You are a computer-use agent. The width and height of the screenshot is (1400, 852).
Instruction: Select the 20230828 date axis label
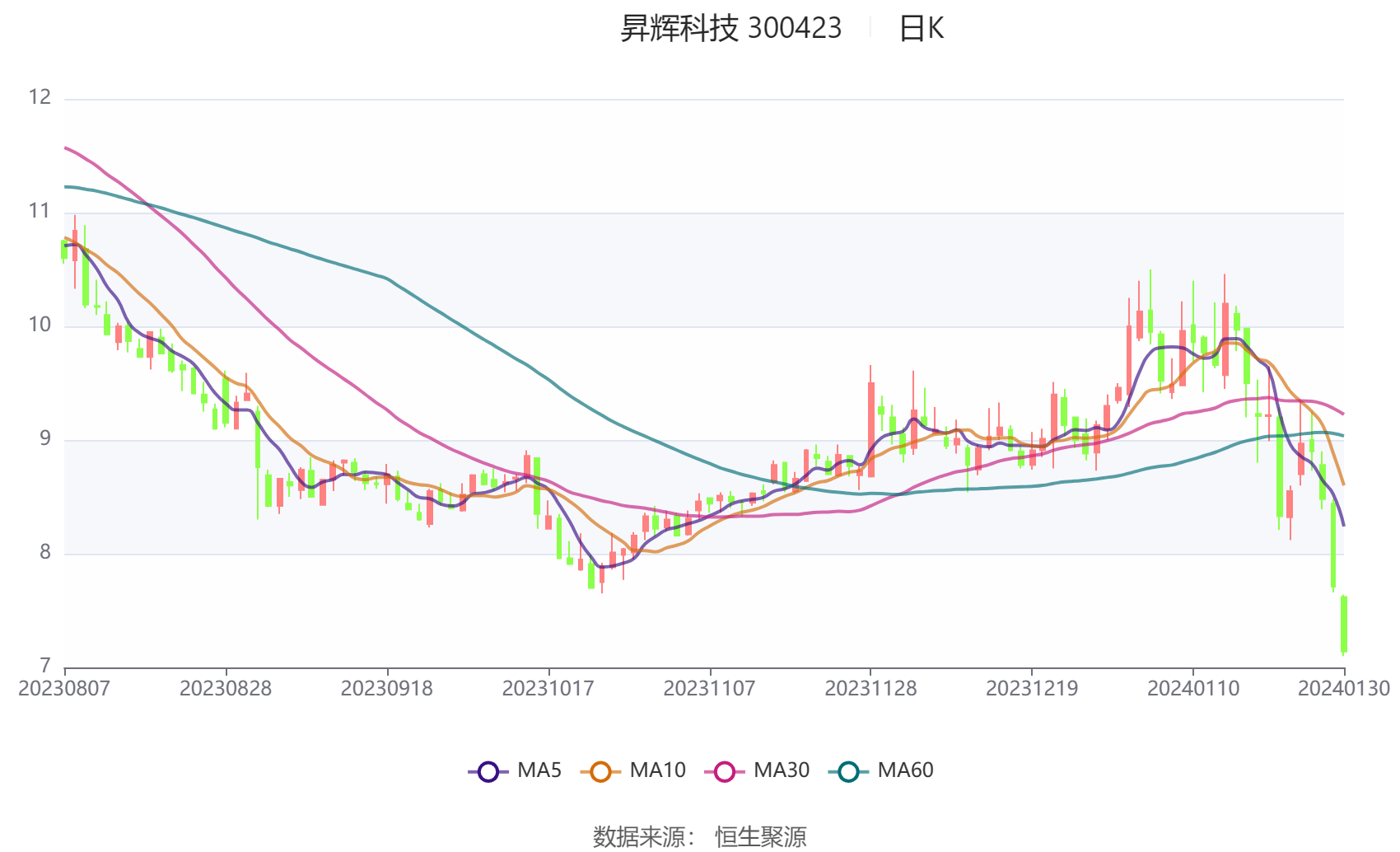[226, 688]
